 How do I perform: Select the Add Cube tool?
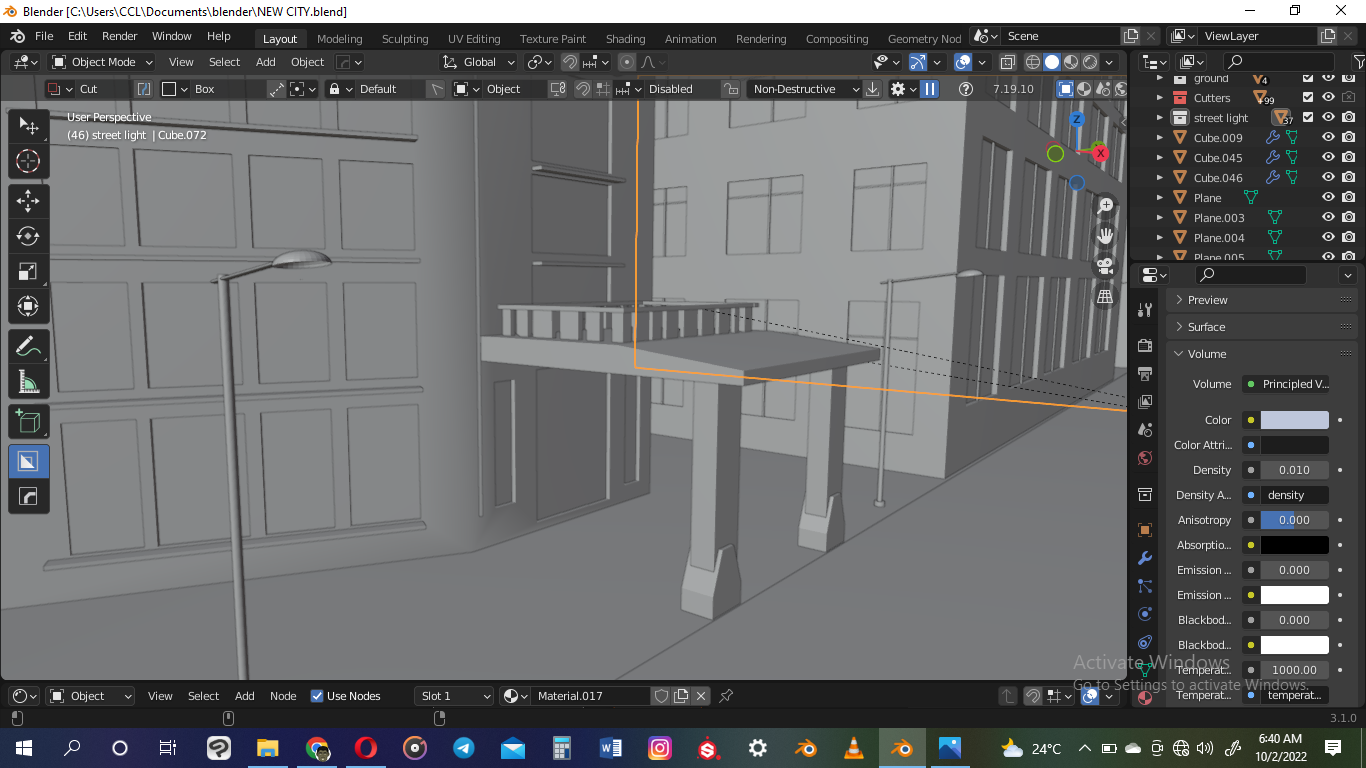click(28, 422)
